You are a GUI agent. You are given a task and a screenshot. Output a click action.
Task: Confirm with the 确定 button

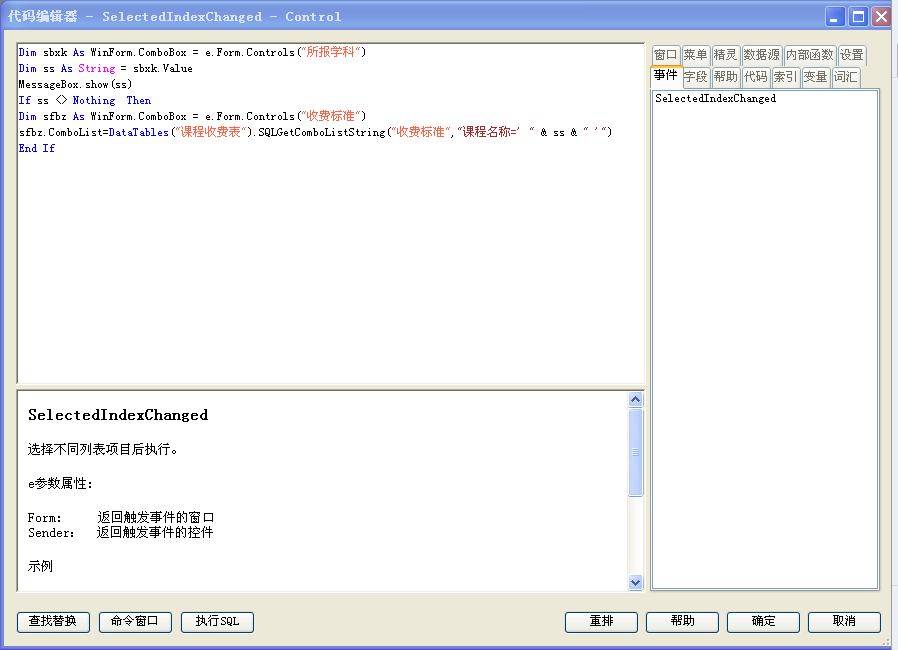point(763,622)
